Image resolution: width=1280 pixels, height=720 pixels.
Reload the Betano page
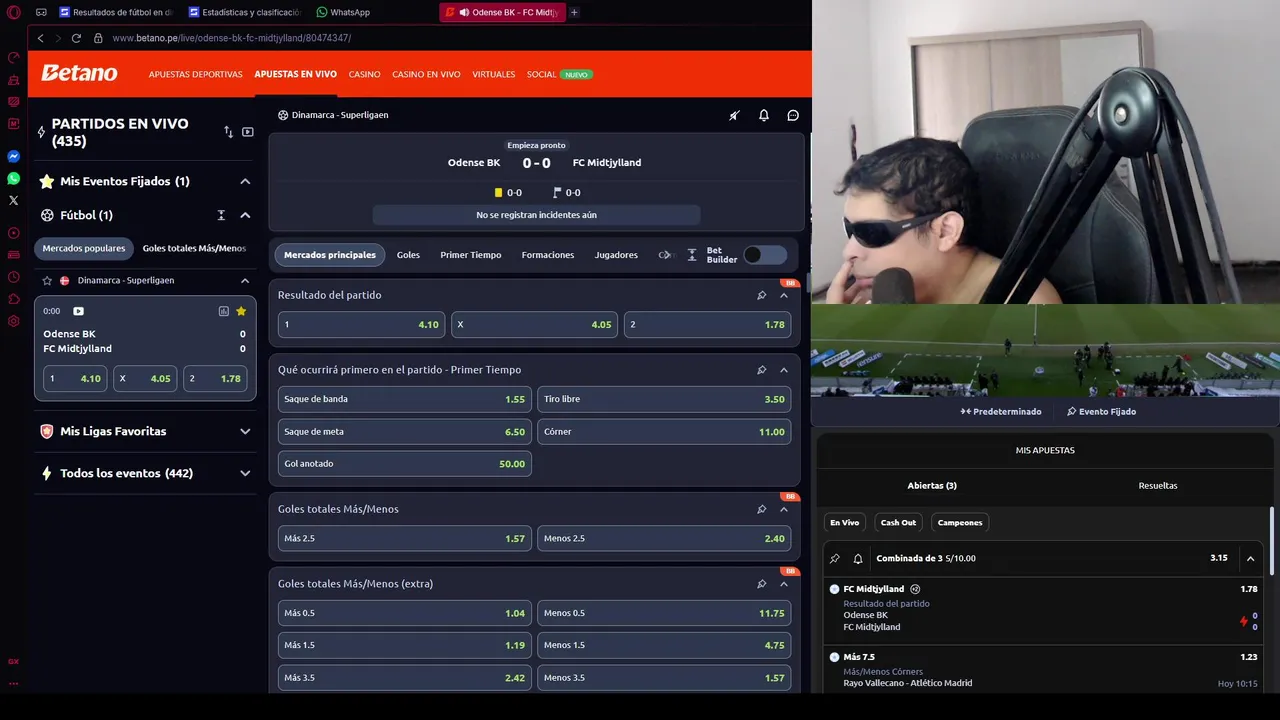click(76, 38)
